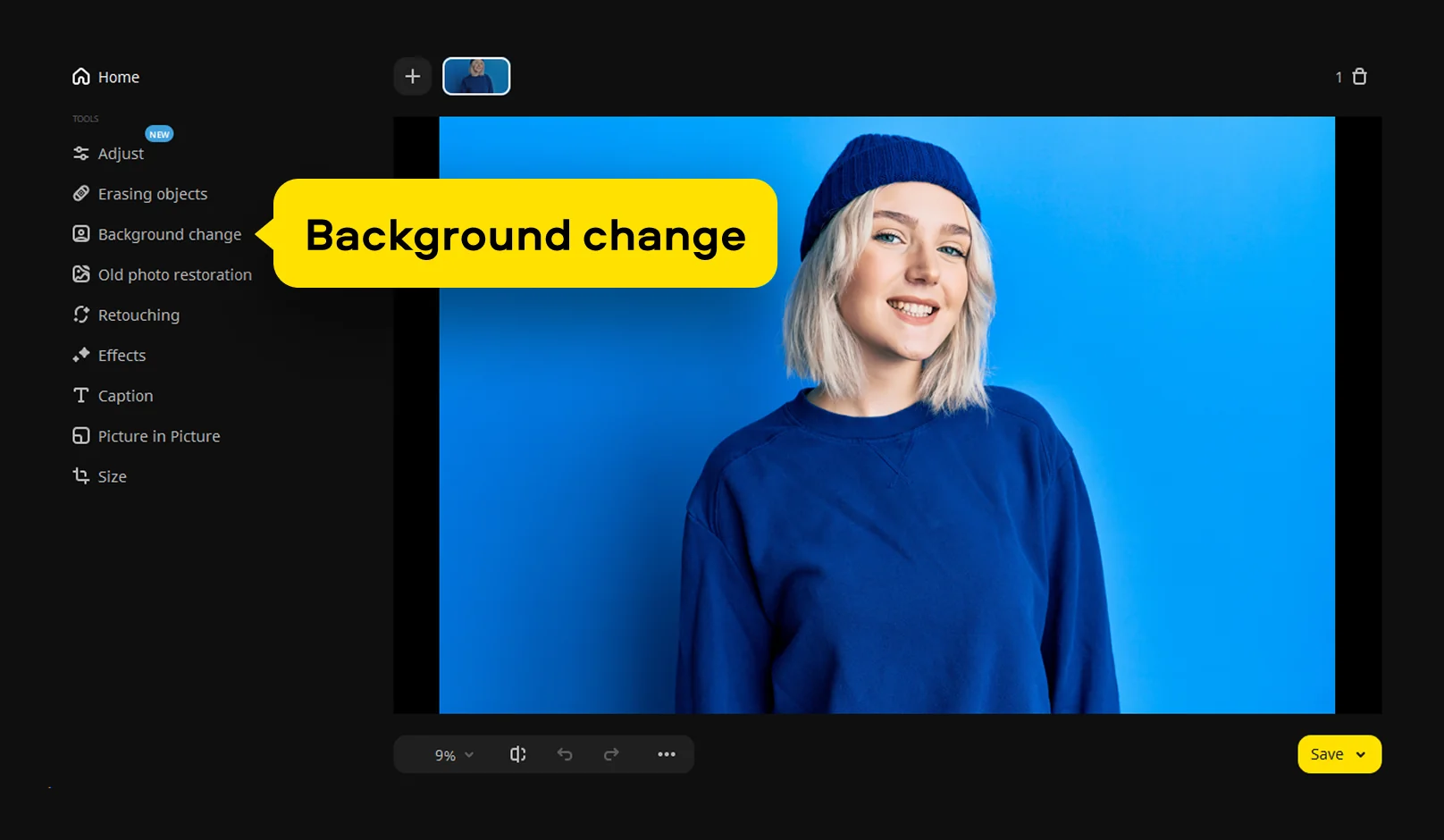1444x840 pixels.
Task: Select the Retouching tool icon
Action: pos(81,315)
